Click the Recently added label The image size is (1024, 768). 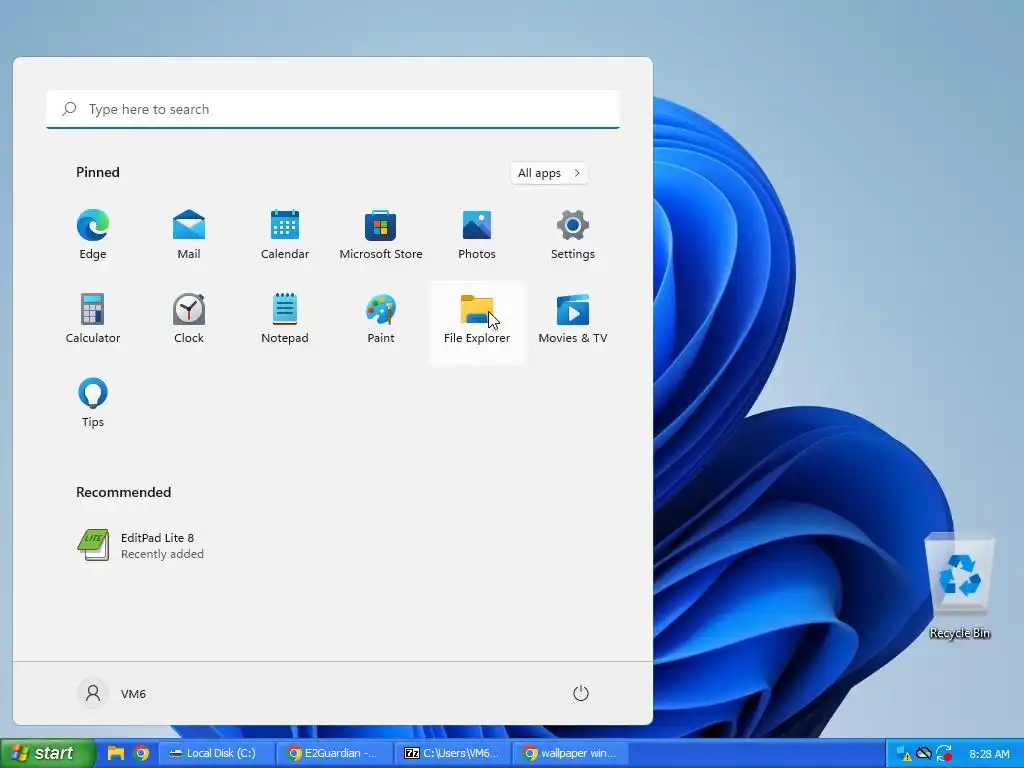pos(162,554)
